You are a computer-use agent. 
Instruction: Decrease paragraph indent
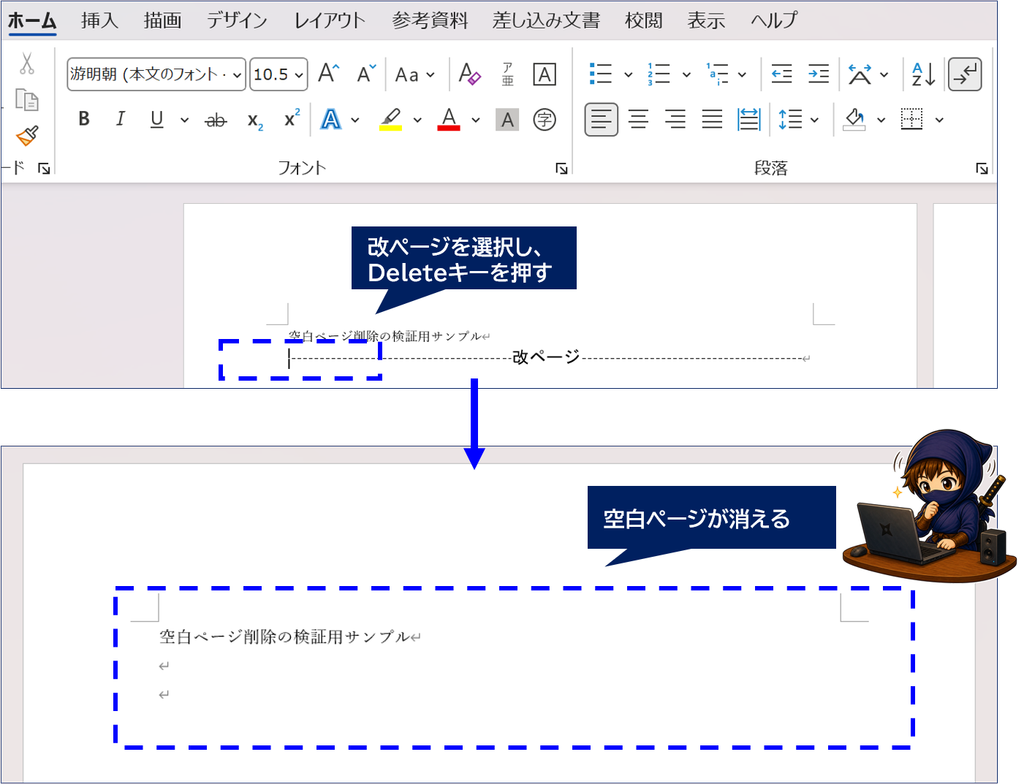[x=781, y=74]
